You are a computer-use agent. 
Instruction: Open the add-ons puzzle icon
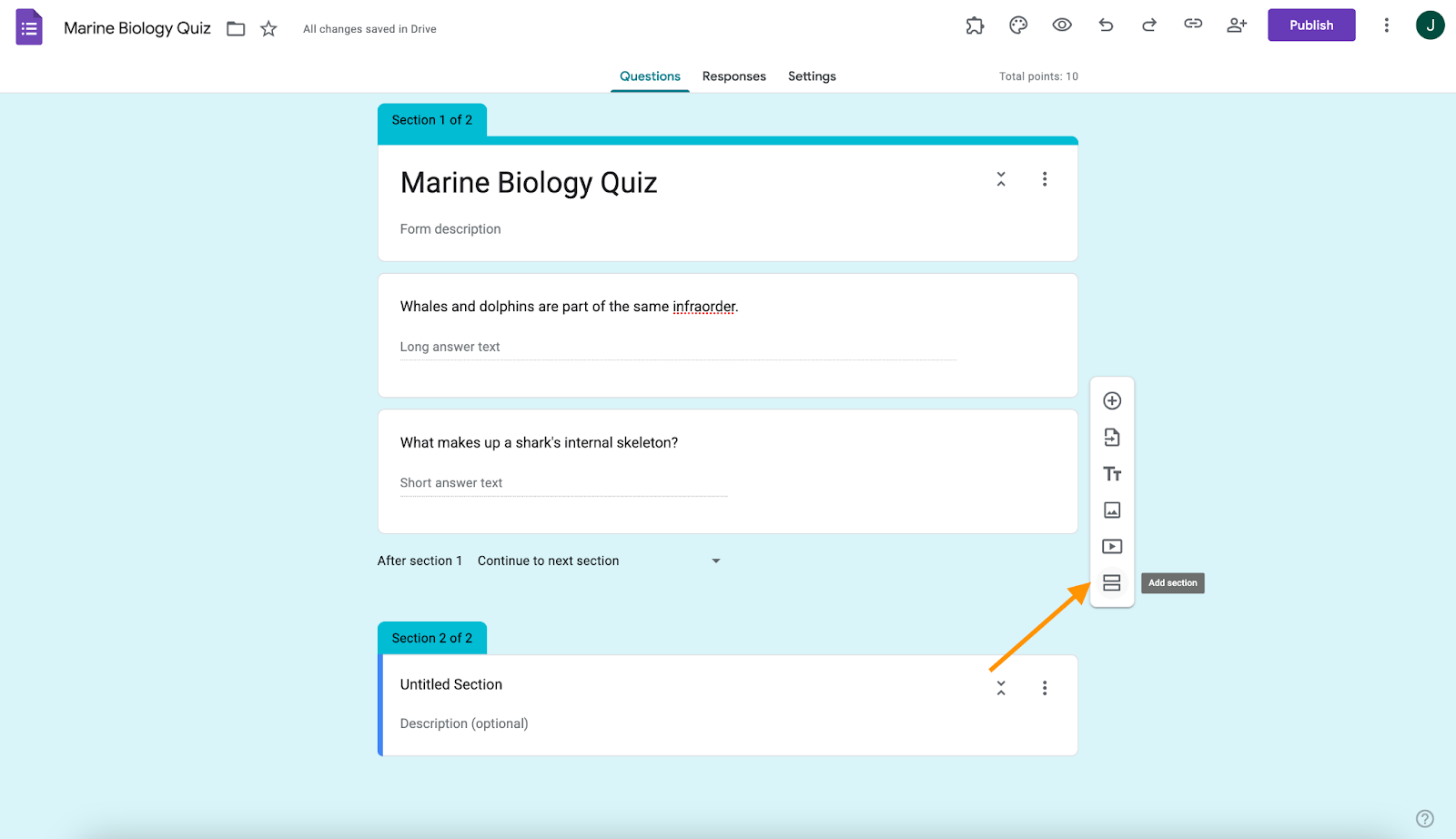pyautogui.click(x=975, y=25)
